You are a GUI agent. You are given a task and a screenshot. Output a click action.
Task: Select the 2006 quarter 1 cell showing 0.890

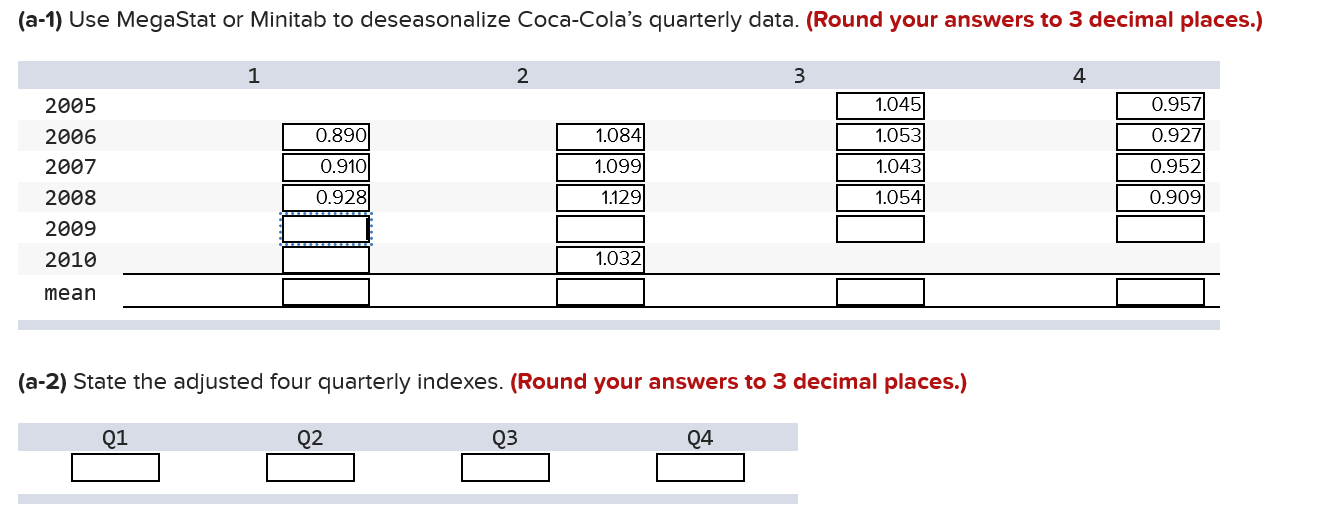(x=326, y=136)
